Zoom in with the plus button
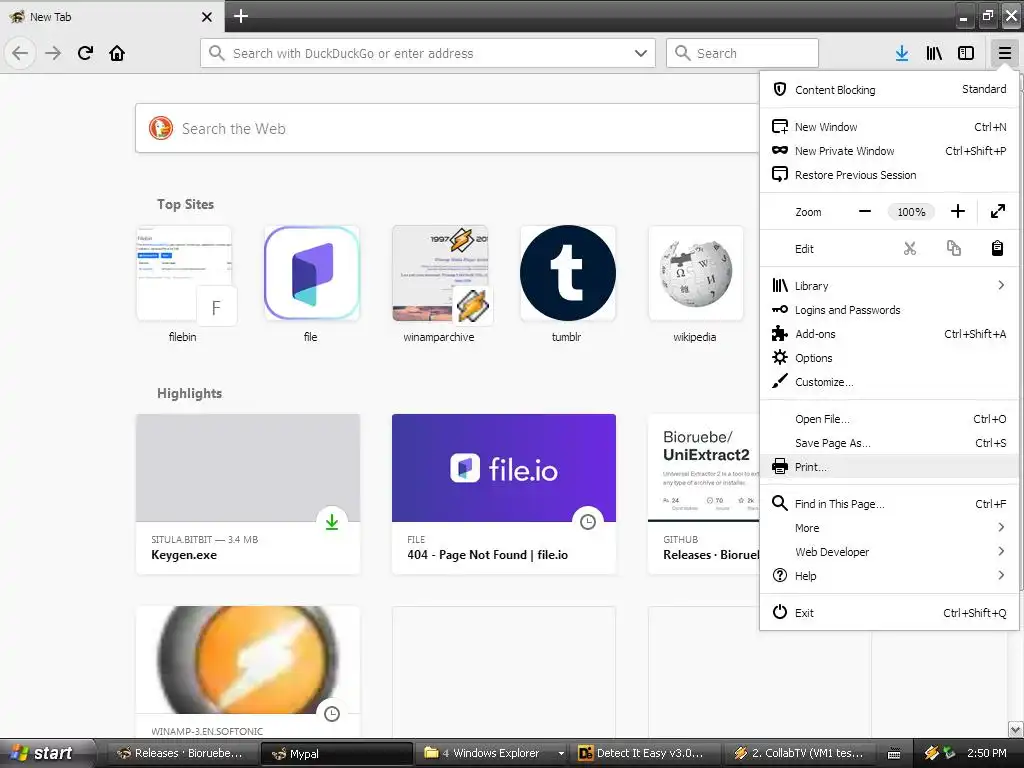 pos(957,212)
